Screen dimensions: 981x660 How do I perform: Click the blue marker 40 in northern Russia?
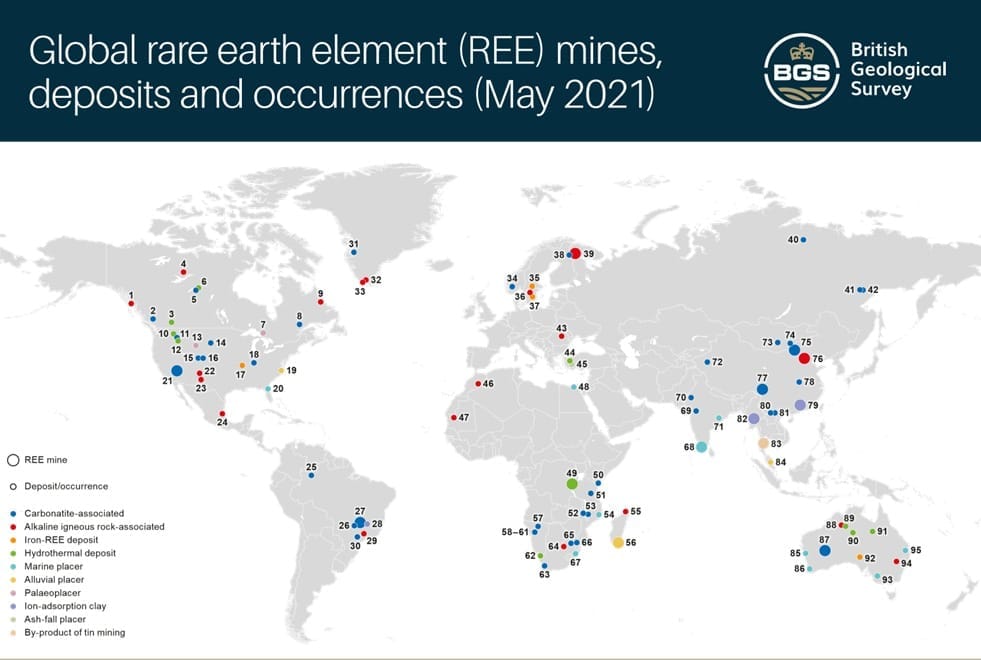(803, 239)
